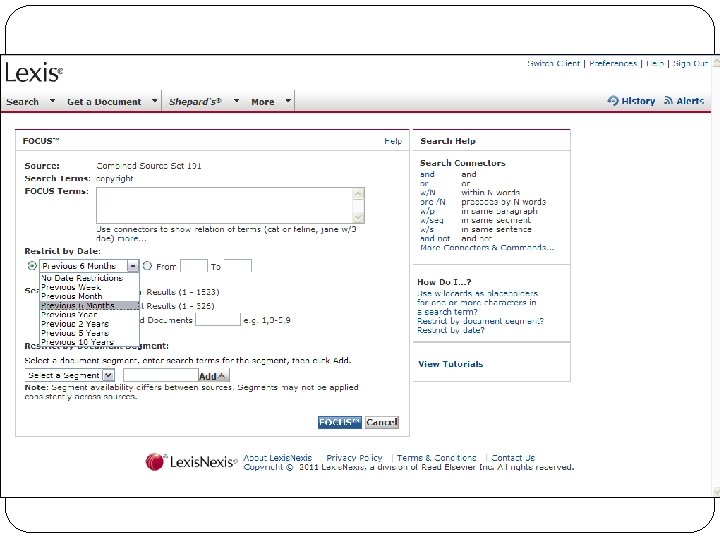The width and height of the screenshot is (720, 540).
Task: Open Restrict by date help link
Action: coord(451,330)
